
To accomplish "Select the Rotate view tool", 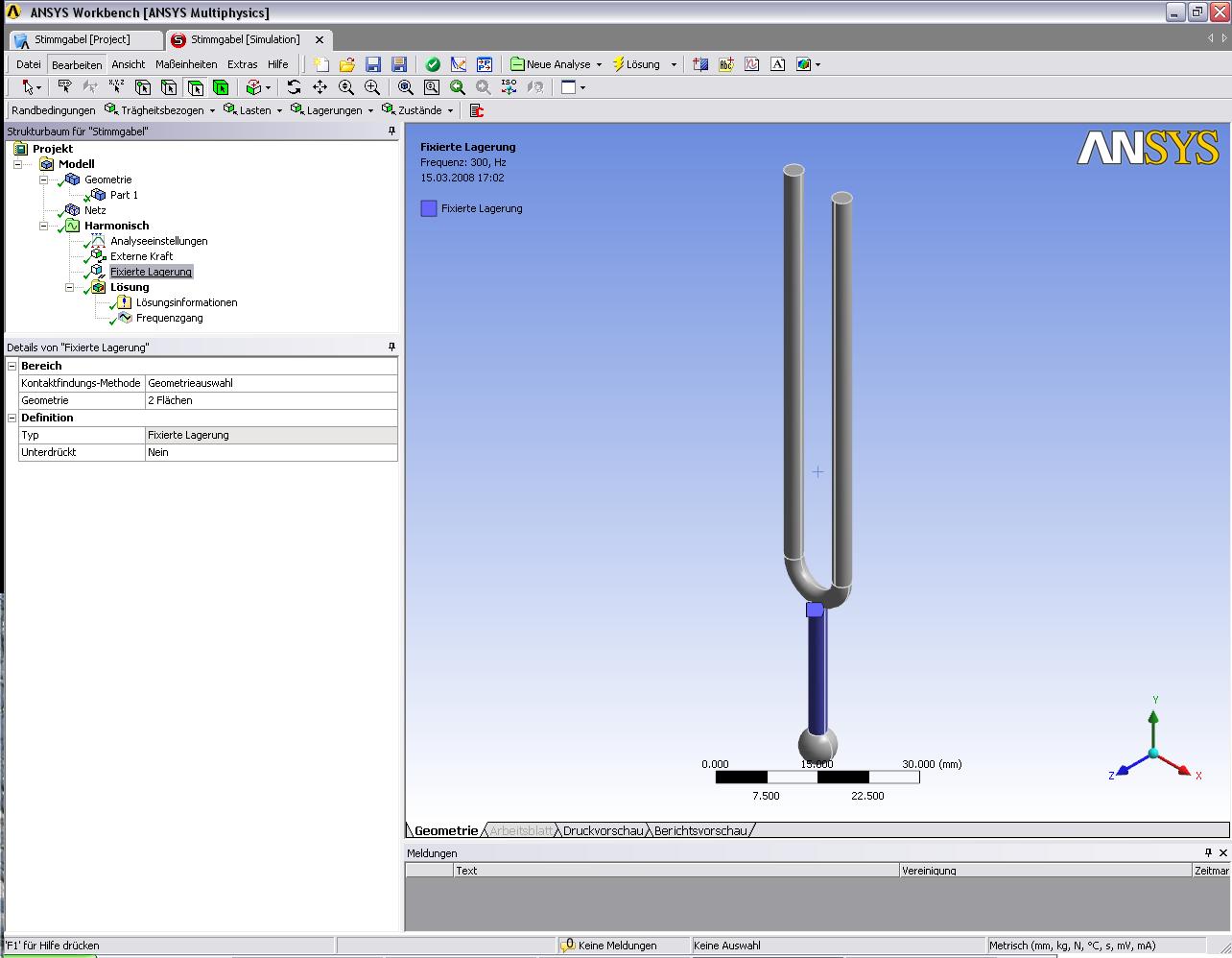I will [x=294, y=87].
